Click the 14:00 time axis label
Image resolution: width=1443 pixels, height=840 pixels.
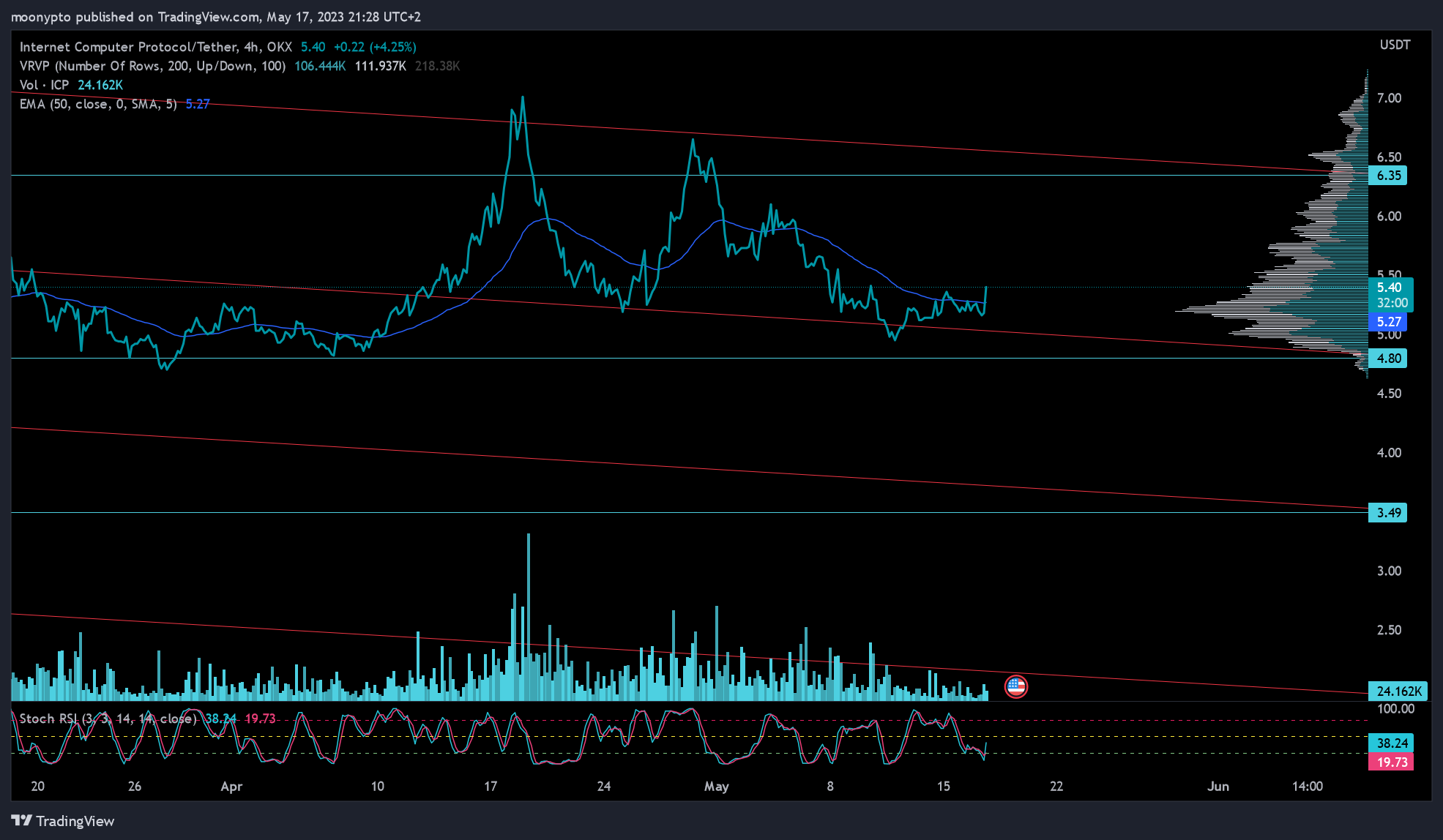click(1308, 787)
